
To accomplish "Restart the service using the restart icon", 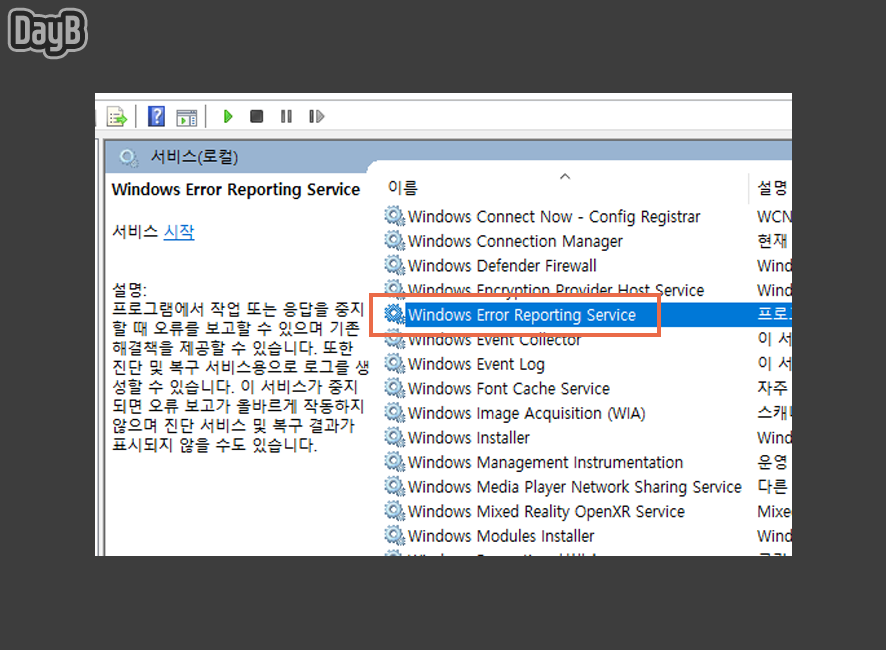I will click(x=316, y=116).
